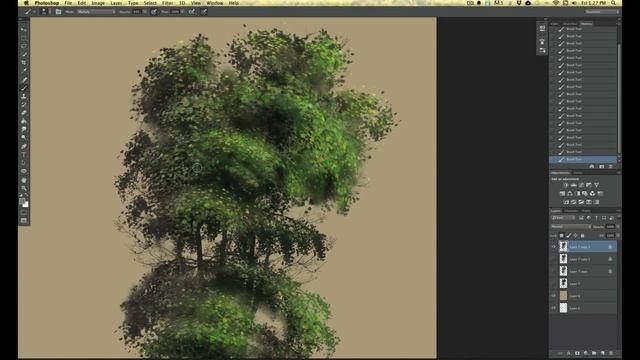The width and height of the screenshot is (640, 360).
Task: Open the layer blend mode dropdown
Action: [x=571, y=227]
